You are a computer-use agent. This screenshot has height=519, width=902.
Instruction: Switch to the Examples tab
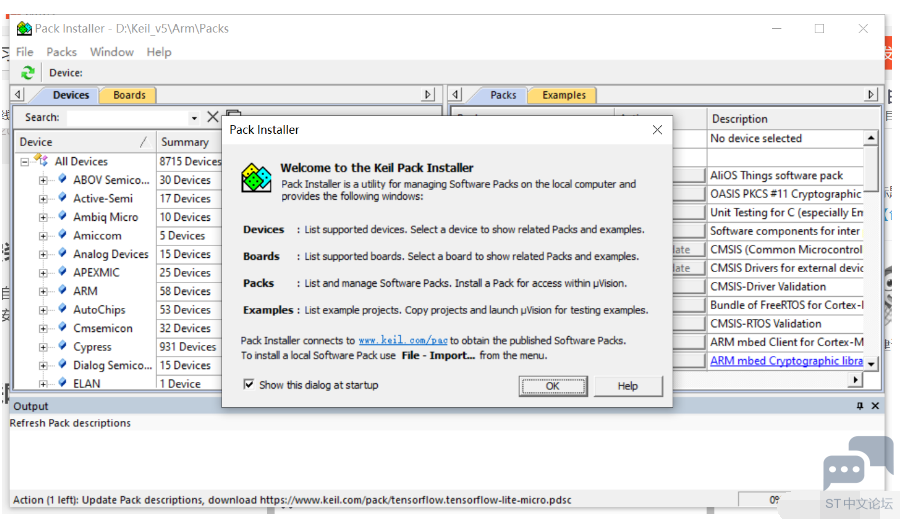tap(563, 95)
